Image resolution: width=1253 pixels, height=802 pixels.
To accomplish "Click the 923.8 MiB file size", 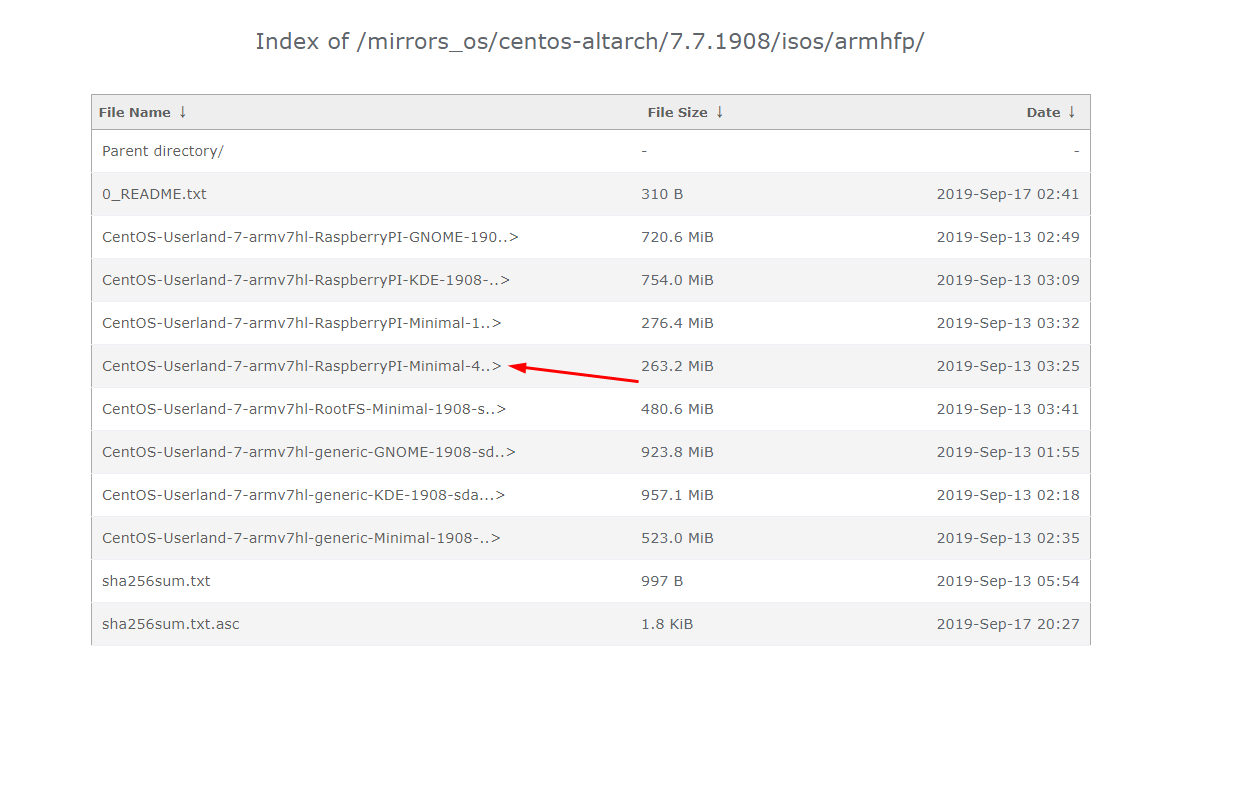I will pos(677,452).
